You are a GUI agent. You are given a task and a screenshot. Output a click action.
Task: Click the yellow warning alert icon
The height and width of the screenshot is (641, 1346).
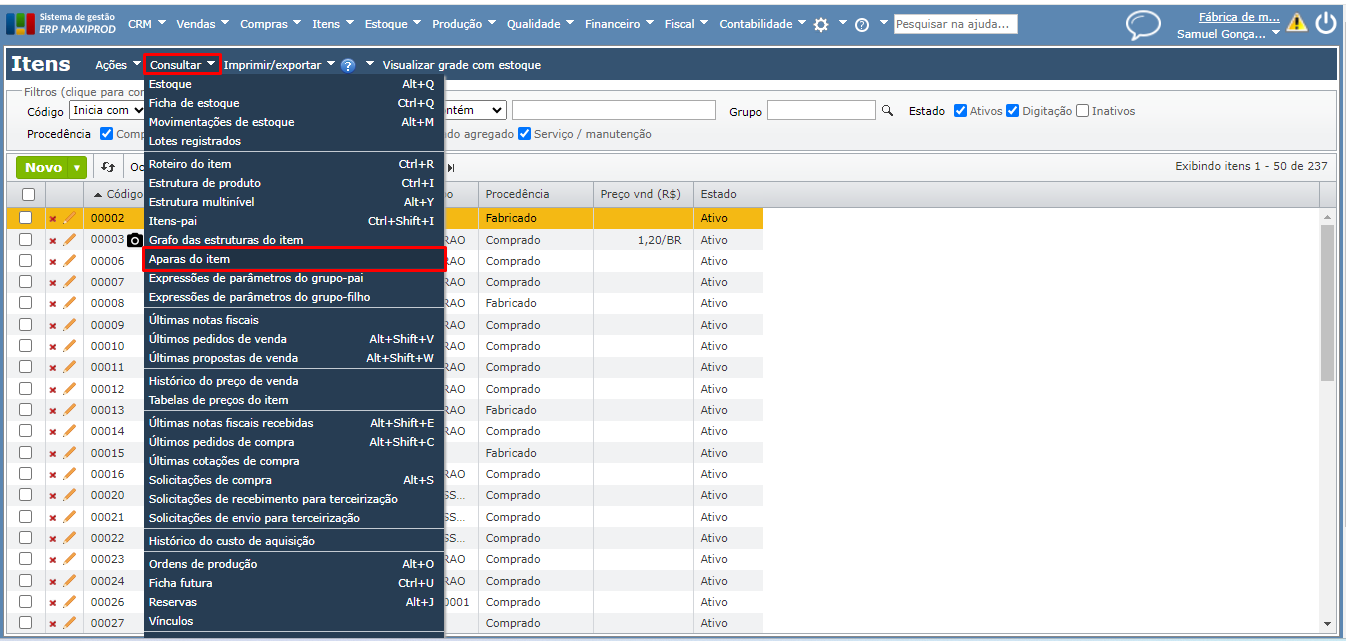(1297, 23)
